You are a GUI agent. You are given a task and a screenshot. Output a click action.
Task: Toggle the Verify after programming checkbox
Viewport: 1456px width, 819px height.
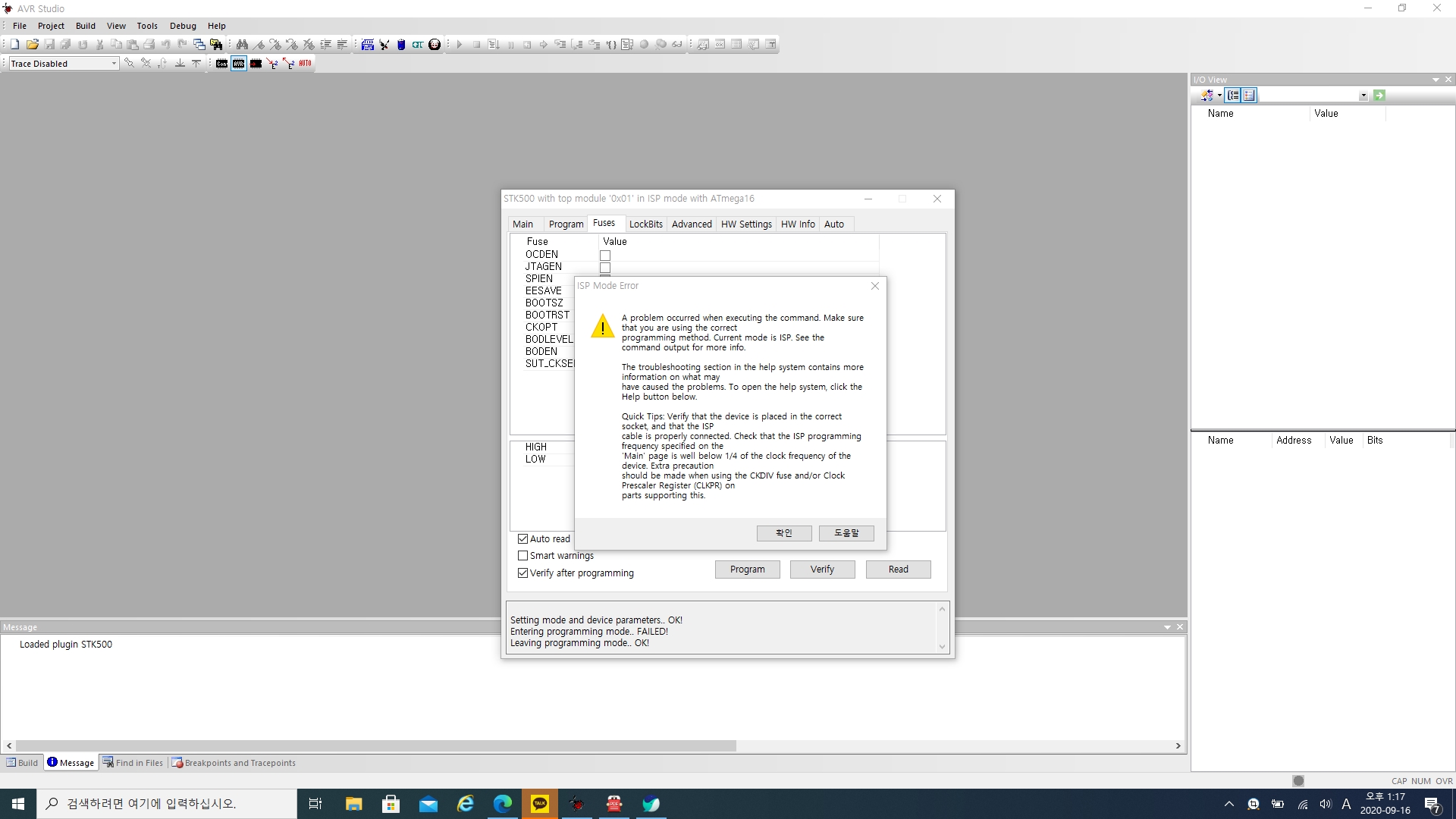pyautogui.click(x=522, y=573)
